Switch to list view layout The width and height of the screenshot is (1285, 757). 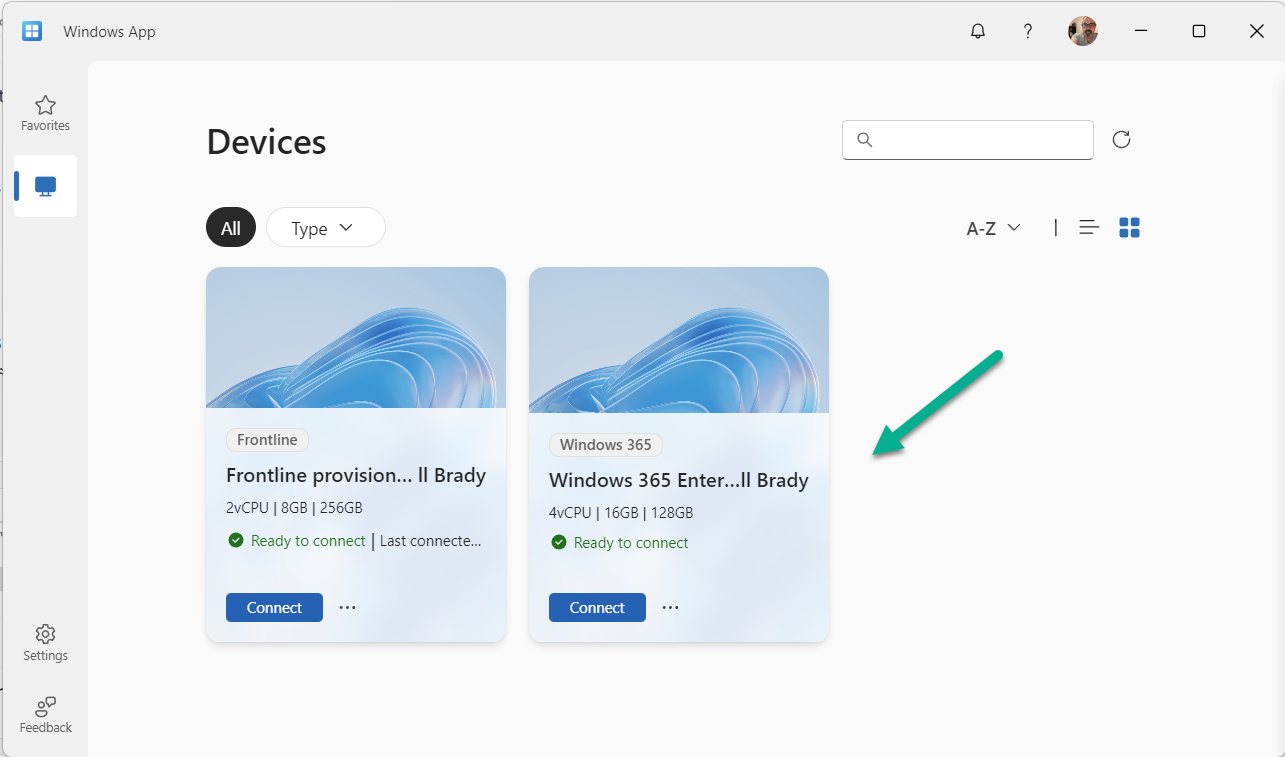[x=1089, y=228]
